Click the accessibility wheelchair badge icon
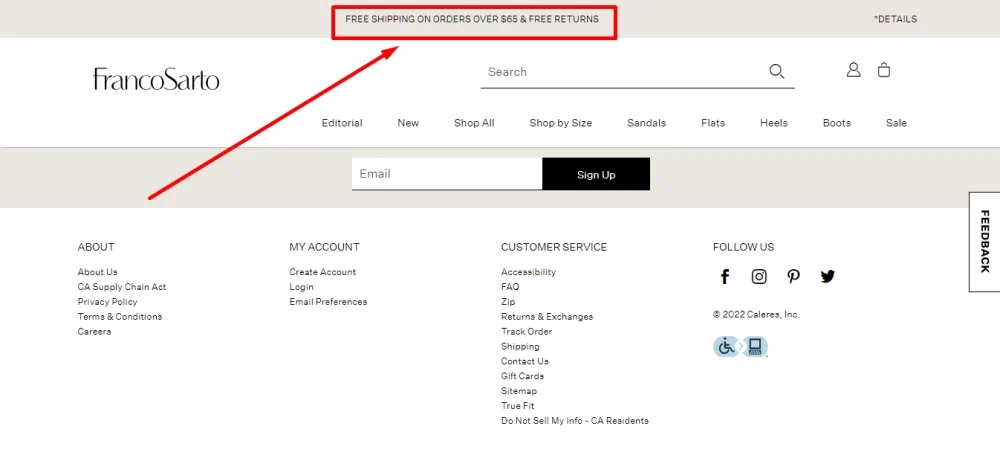This screenshot has width=1000, height=458. click(740, 346)
